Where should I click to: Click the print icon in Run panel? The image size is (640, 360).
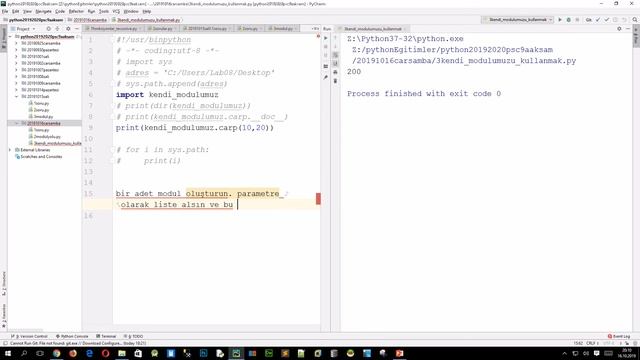pyautogui.click(x=336, y=72)
